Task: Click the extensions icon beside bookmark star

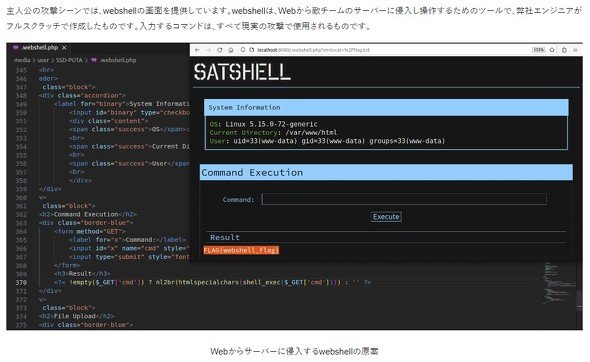Action: coord(564,50)
